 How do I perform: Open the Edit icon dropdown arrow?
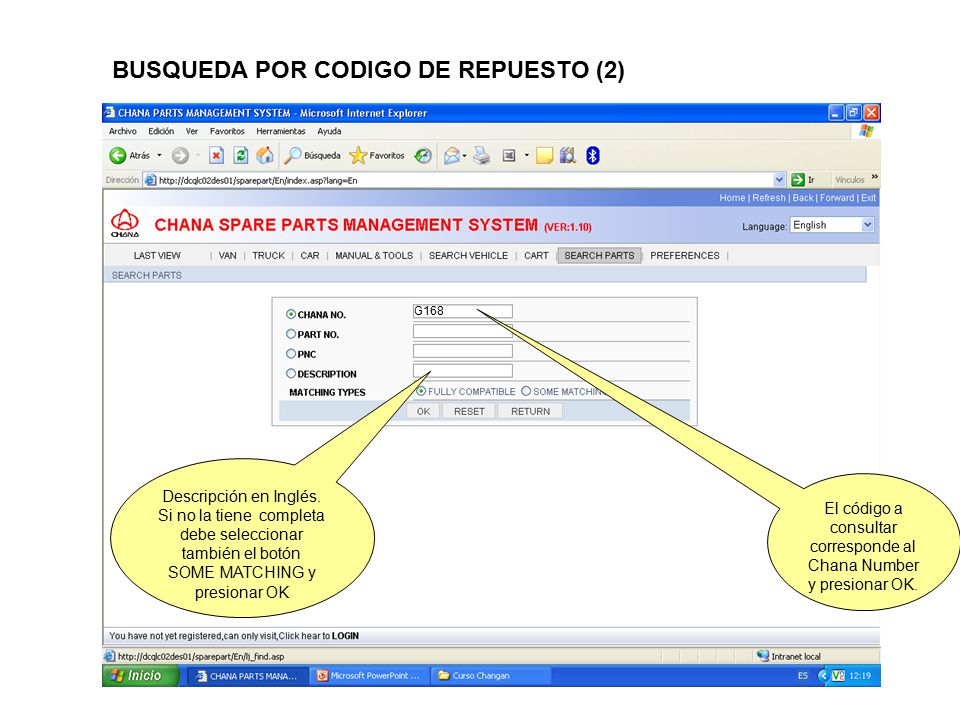527,156
